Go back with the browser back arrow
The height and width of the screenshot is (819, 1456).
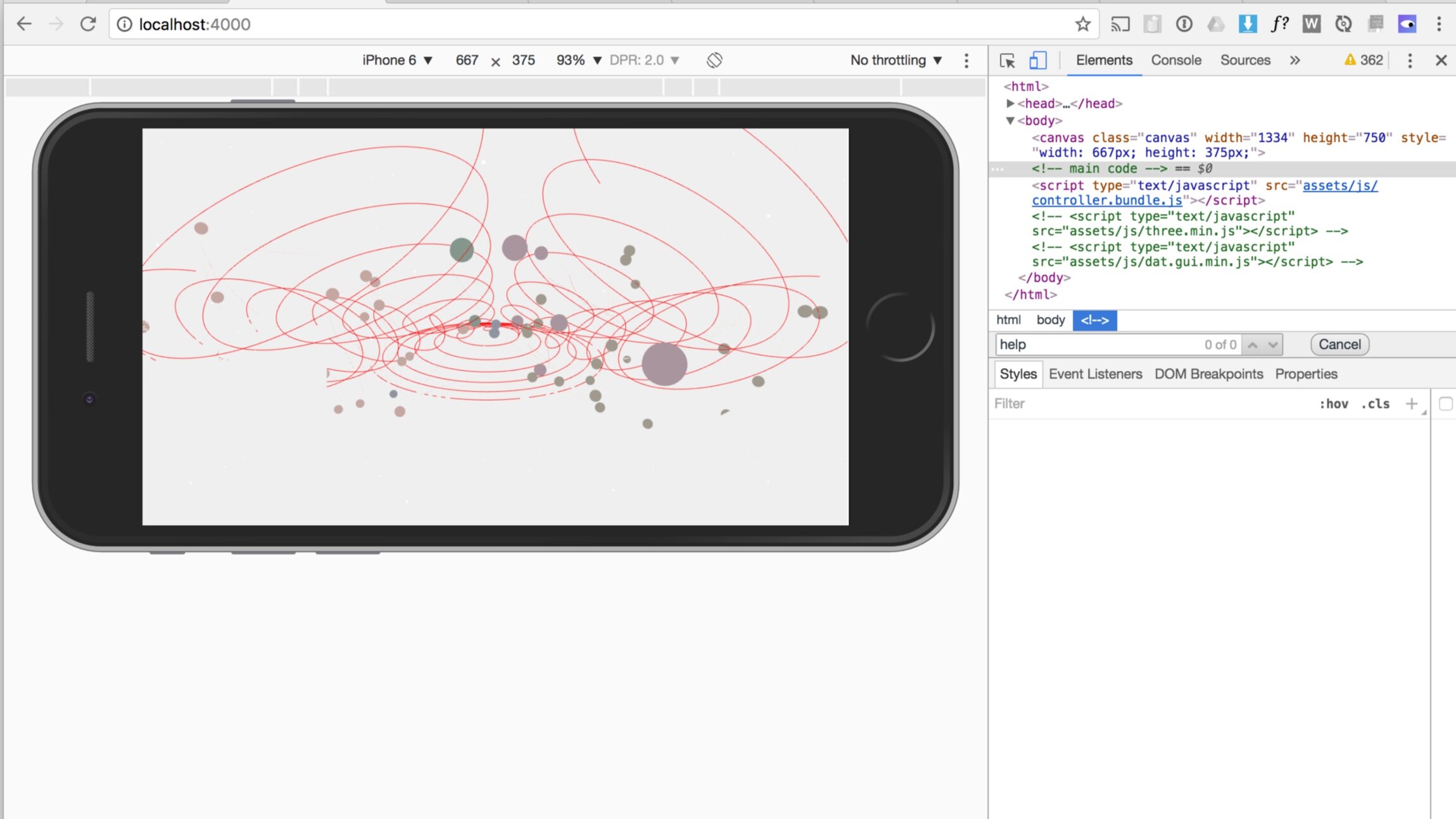point(23,24)
